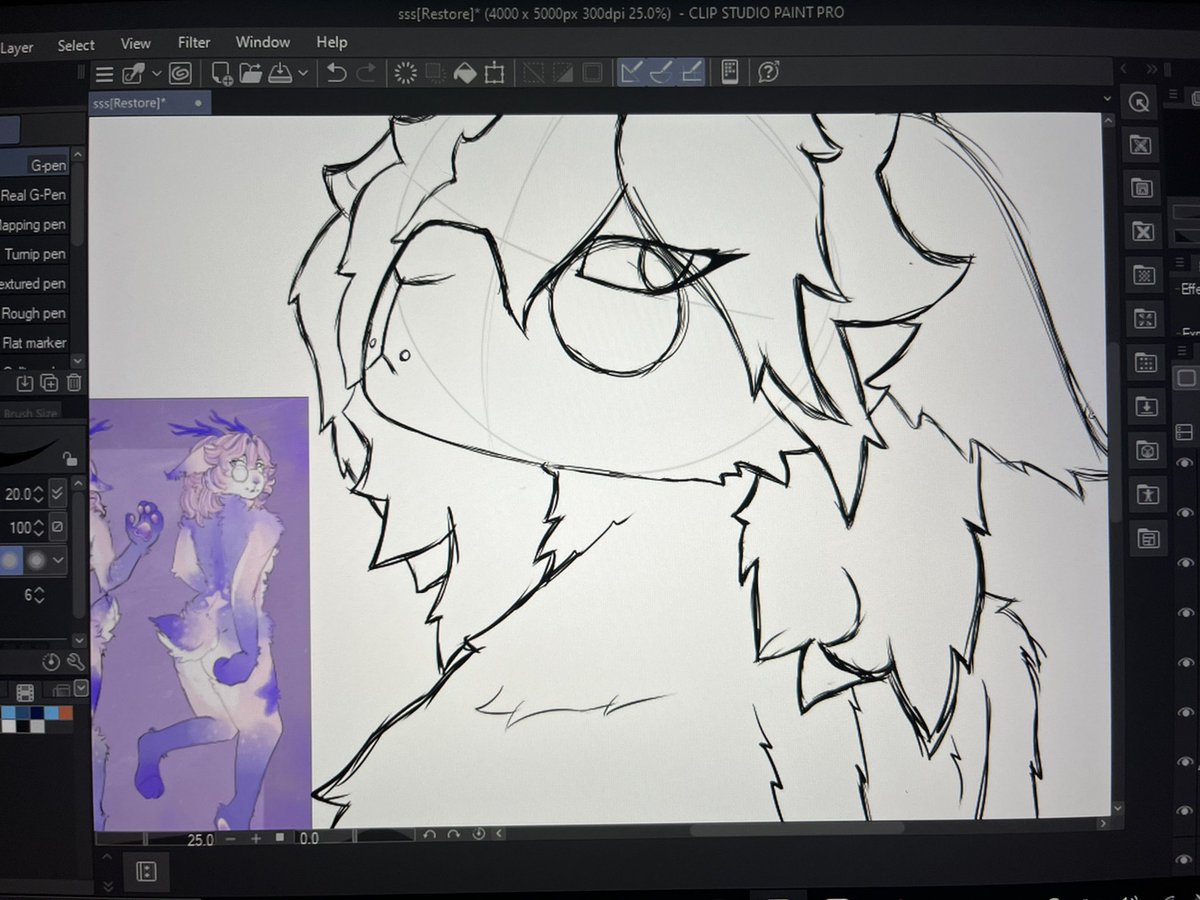Pick the orange color swatch in the palette
The height and width of the screenshot is (900, 1200).
[65, 712]
